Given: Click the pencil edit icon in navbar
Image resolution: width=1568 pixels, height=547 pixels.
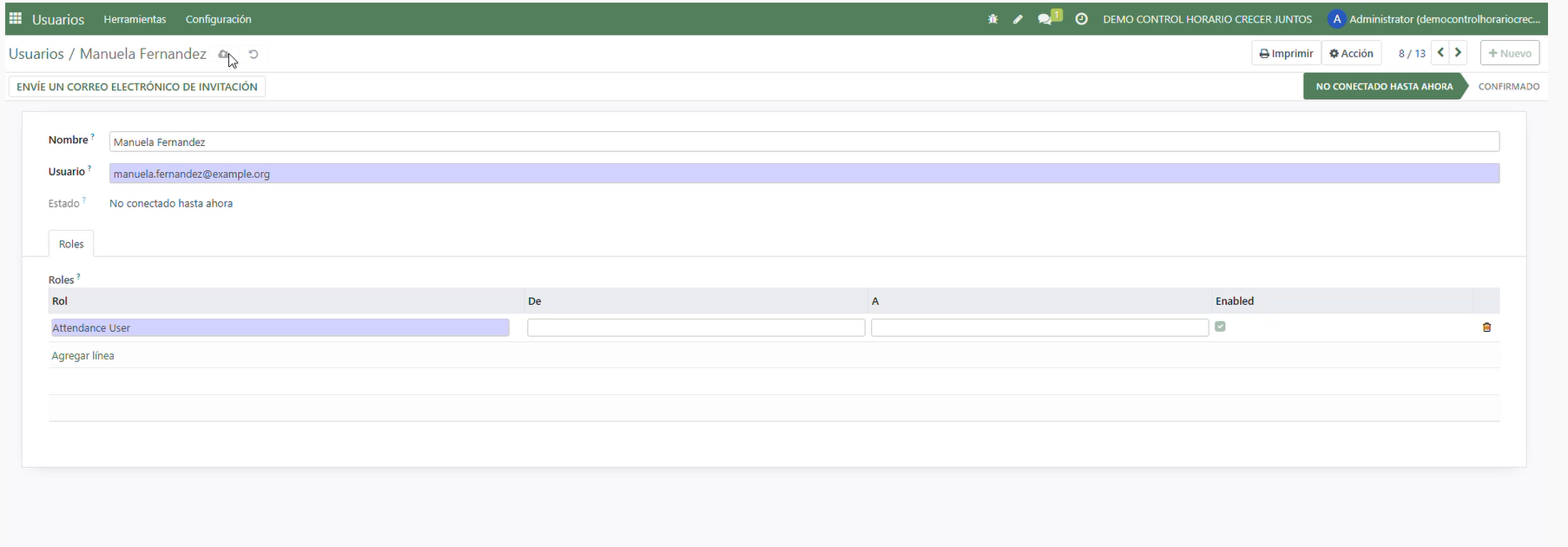Looking at the screenshot, I should point(1018,19).
